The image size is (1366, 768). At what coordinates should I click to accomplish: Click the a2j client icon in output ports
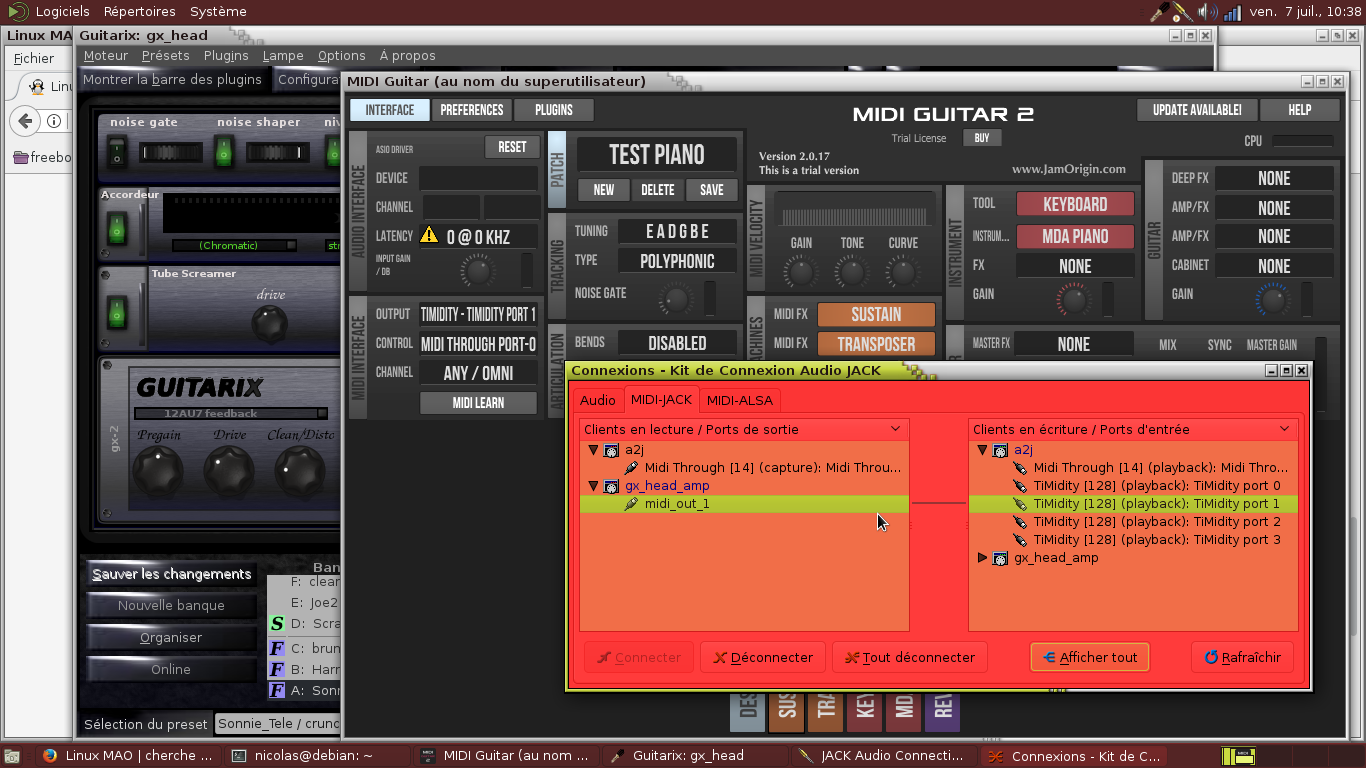pos(612,450)
